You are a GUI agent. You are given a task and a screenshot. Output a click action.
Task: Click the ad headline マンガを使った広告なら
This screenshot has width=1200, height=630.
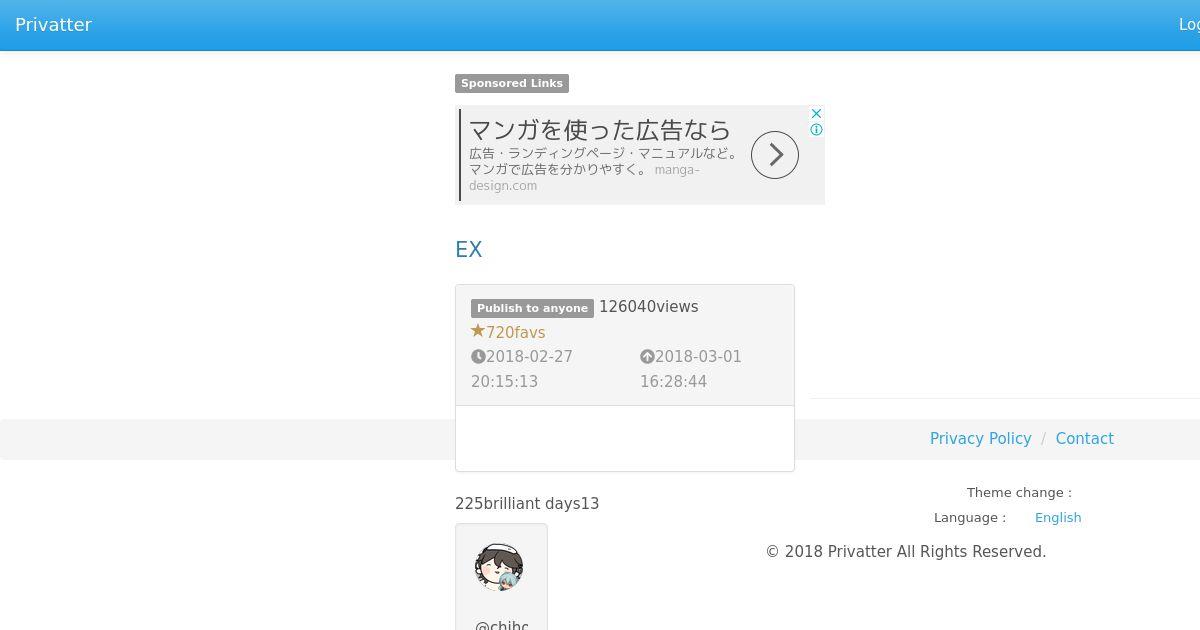click(600, 130)
